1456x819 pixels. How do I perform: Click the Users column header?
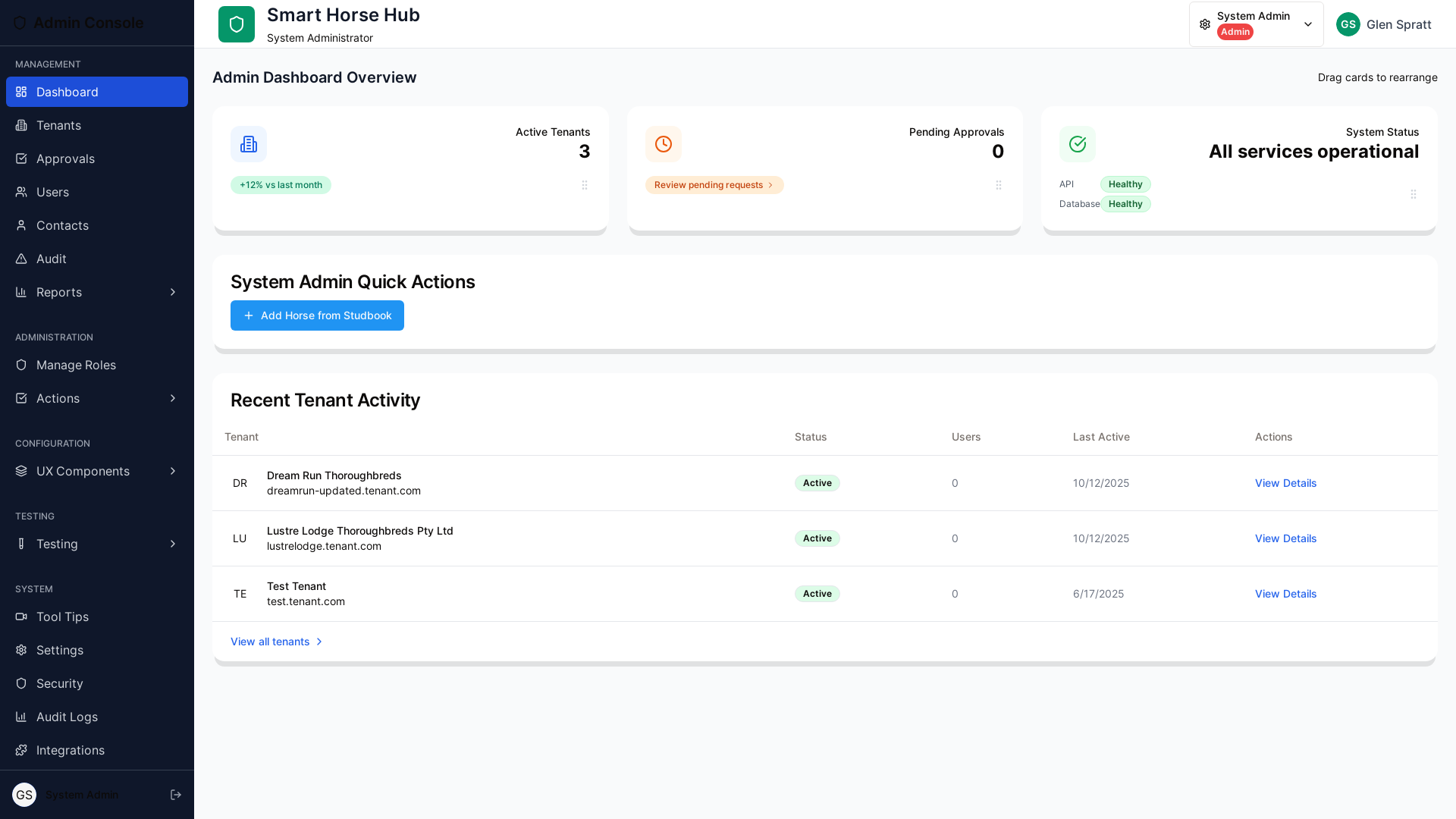(966, 437)
